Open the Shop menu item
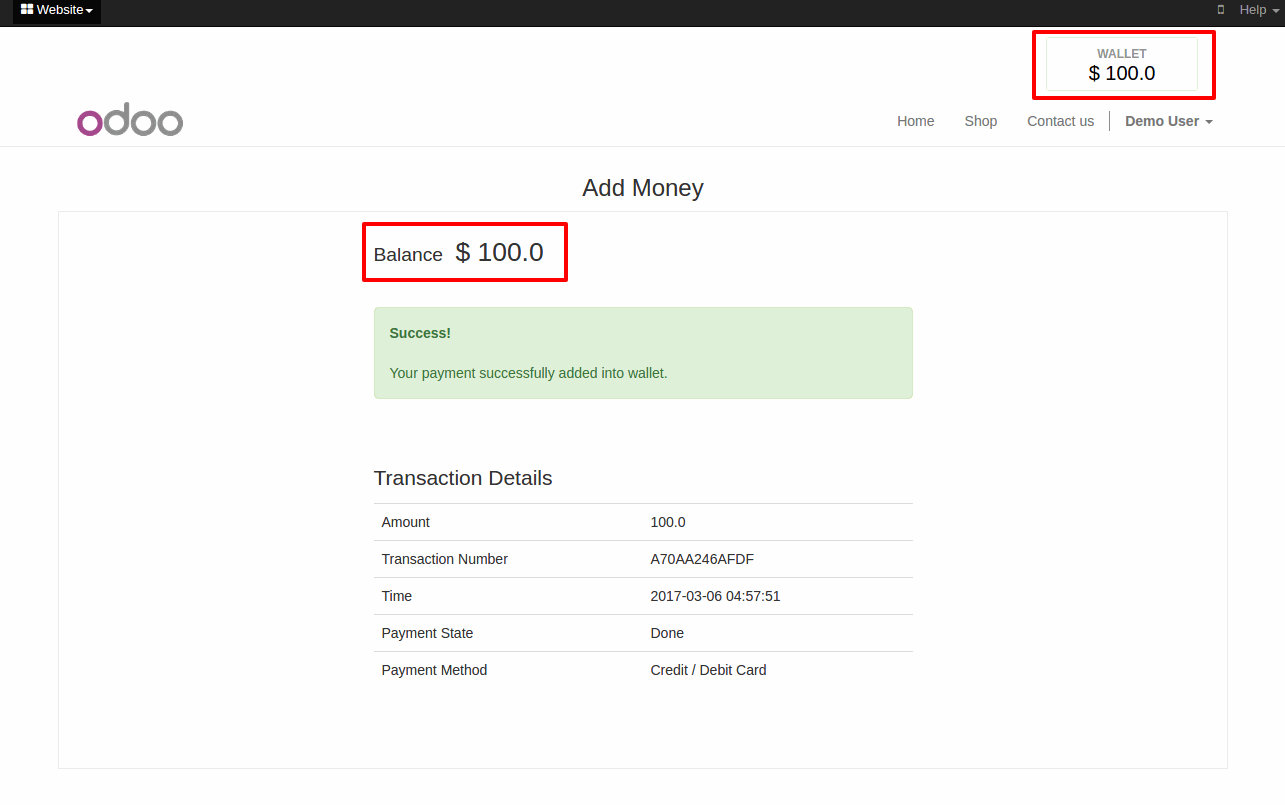This screenshot has height=805, width=1285. coord(980,121)
